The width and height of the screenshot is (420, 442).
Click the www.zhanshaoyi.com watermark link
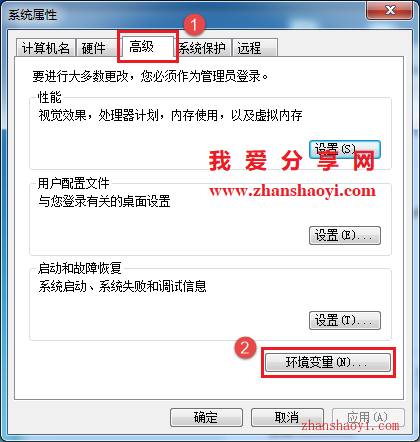click(x=292, y=191)
